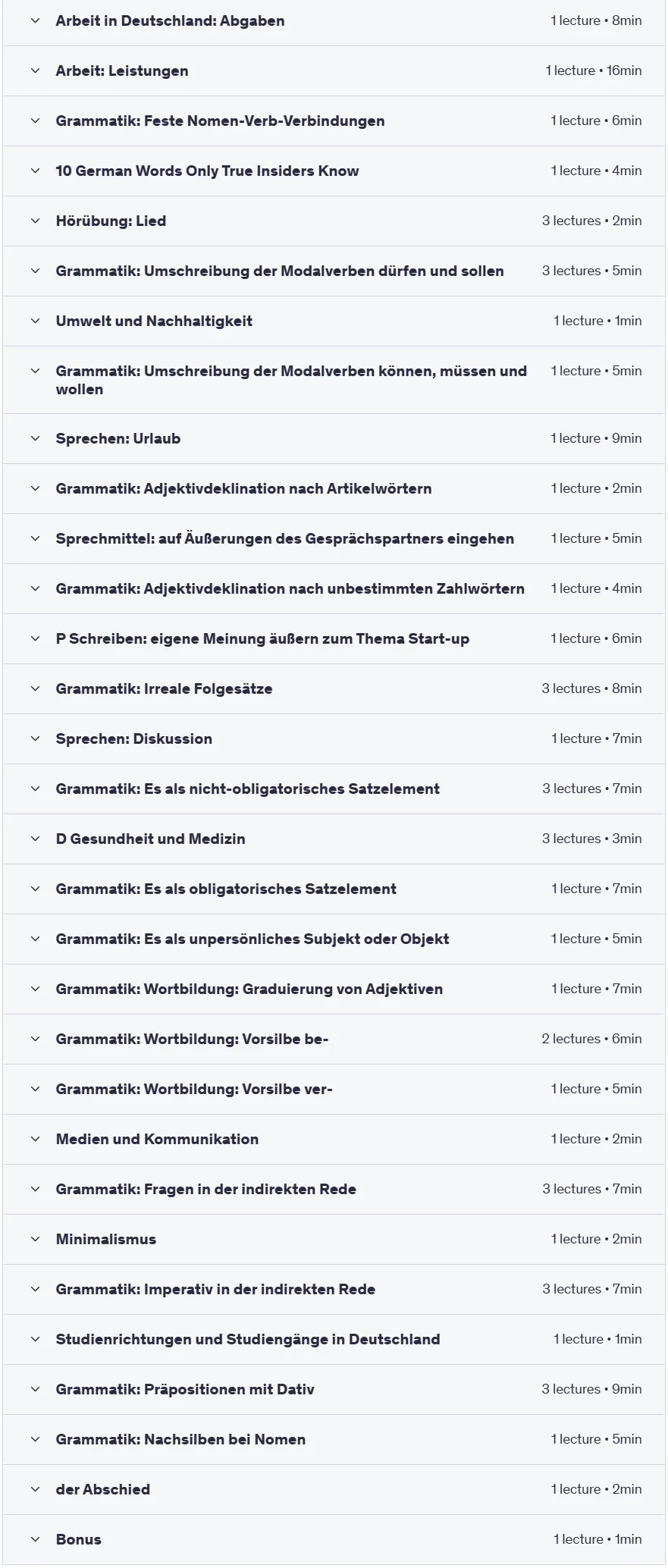This screenshot has height=1568, width=668.
Task: Click chevron beside Medien und Kommunikation
Action: 35,1140
